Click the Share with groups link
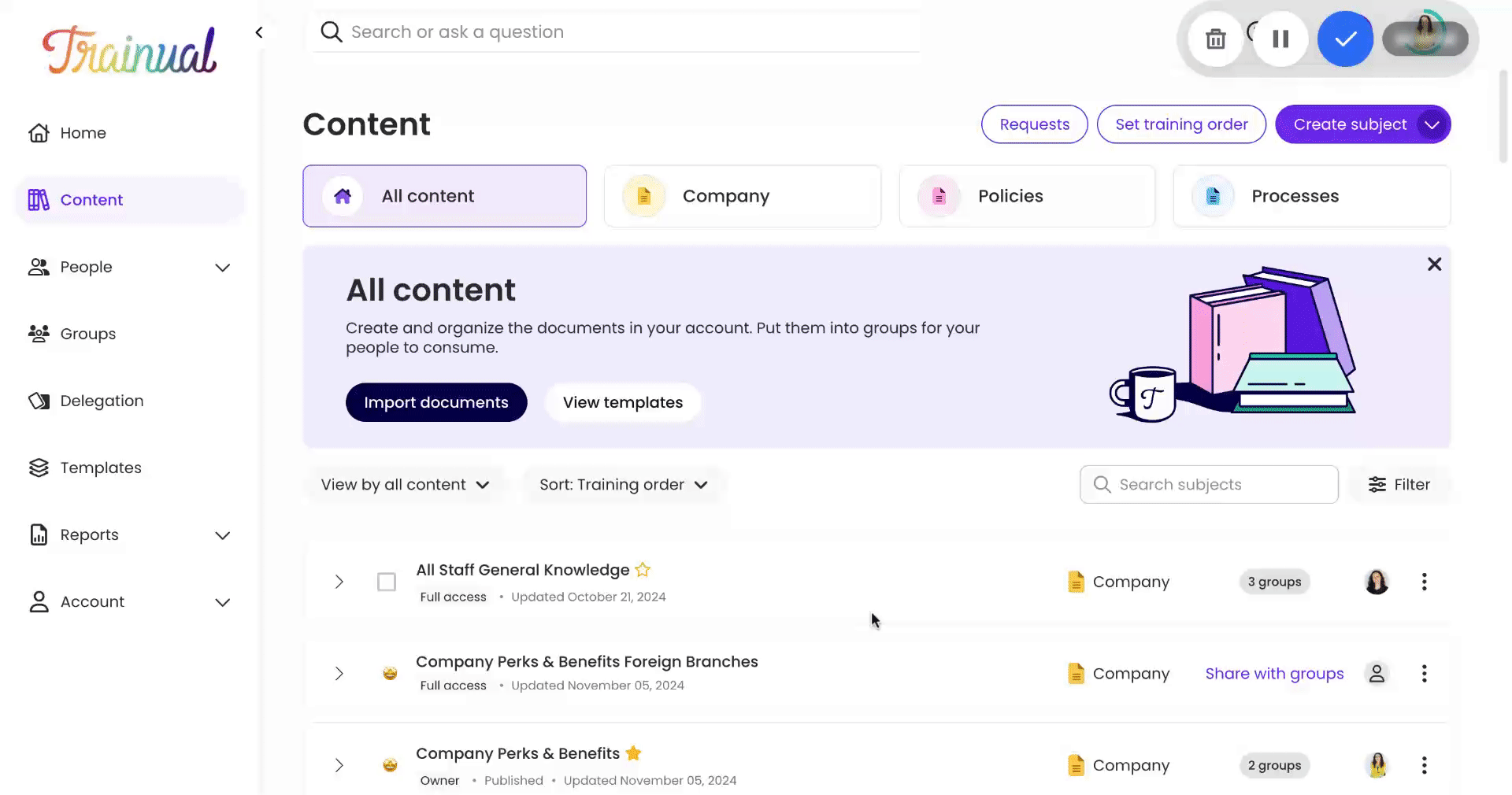 point(1274,674)
